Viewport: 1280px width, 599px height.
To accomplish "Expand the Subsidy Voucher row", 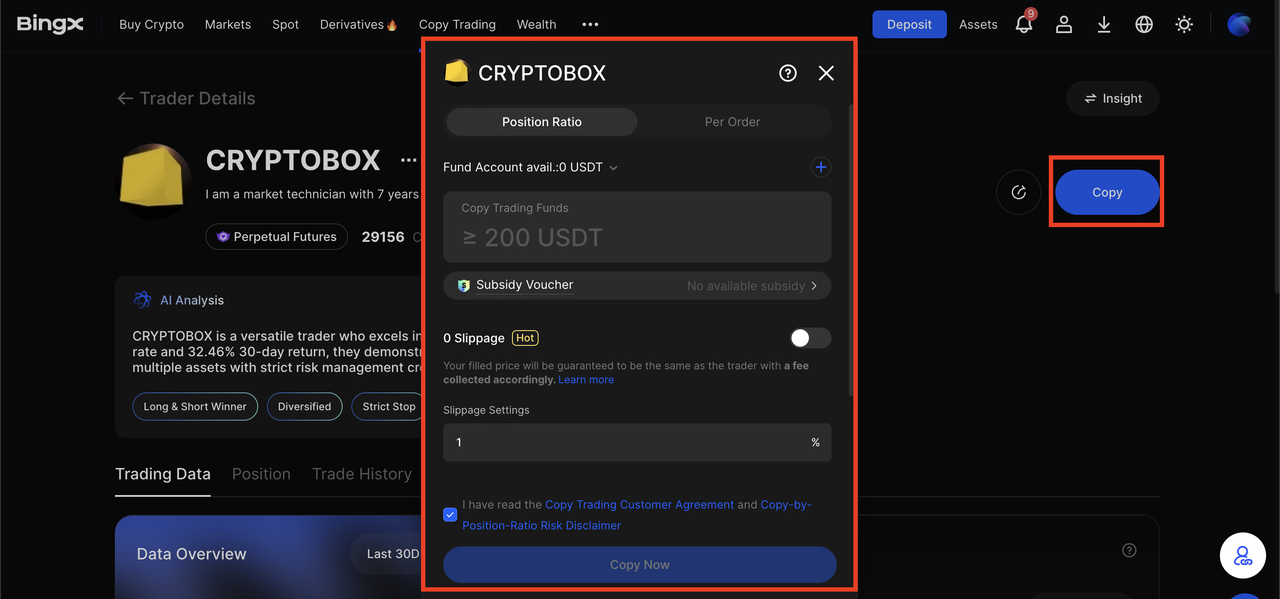I will coord(637,286).
